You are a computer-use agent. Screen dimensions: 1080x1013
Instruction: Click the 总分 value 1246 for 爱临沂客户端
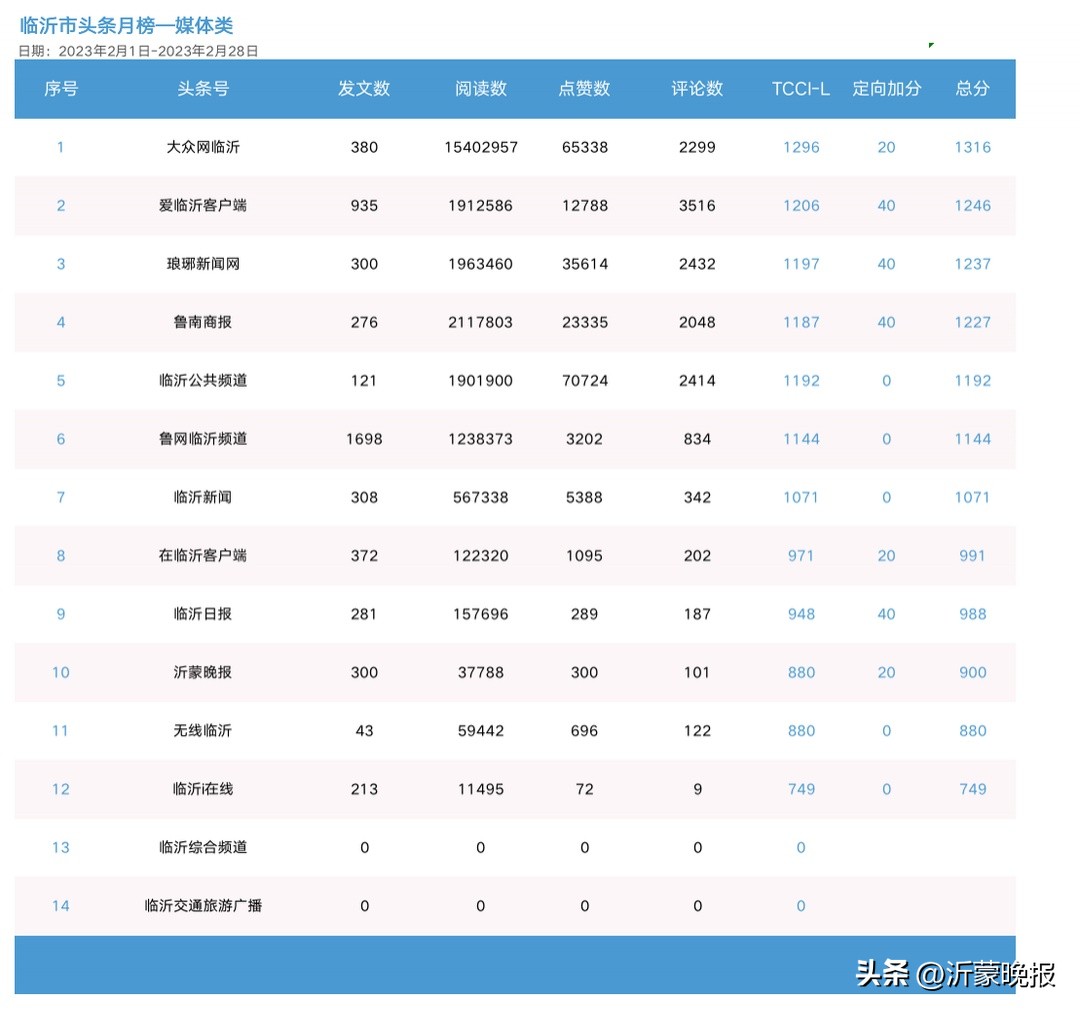click(x=971, y=206)
